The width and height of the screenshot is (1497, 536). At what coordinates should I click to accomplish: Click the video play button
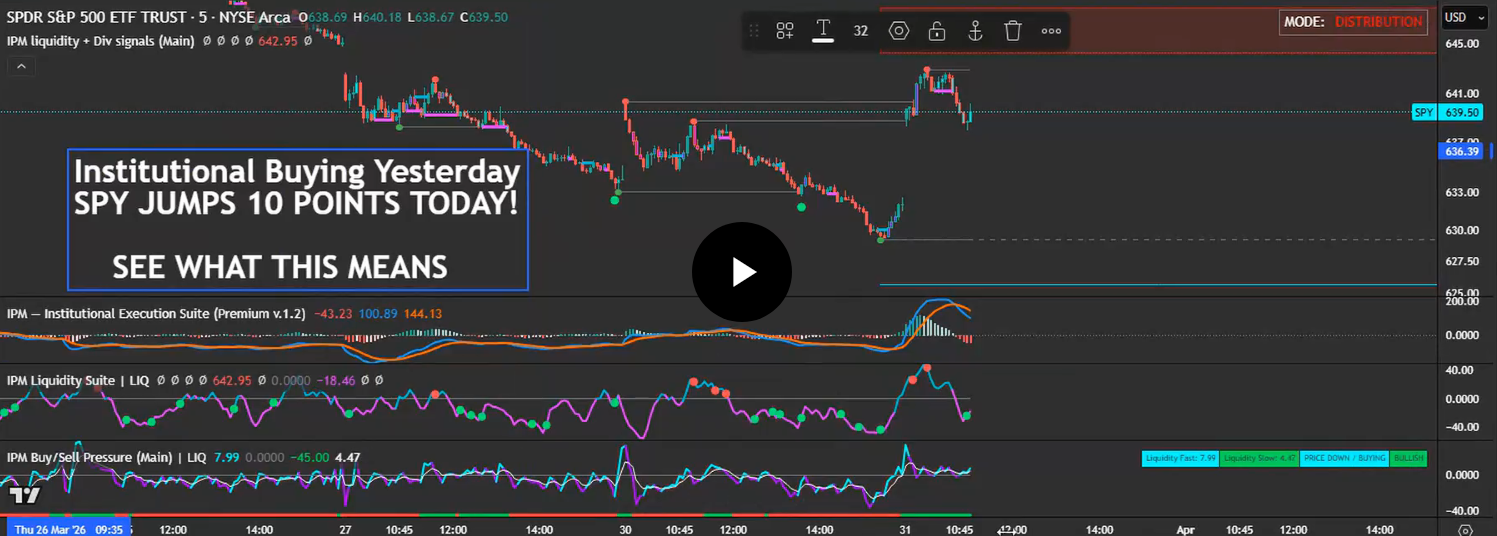741,272
